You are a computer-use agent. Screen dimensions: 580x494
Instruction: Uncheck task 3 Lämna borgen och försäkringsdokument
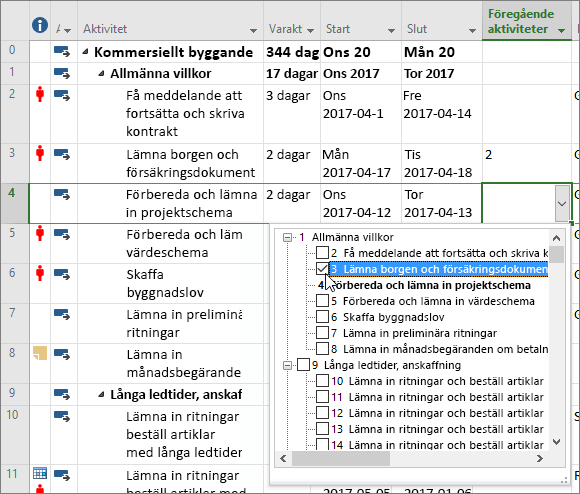322,269
